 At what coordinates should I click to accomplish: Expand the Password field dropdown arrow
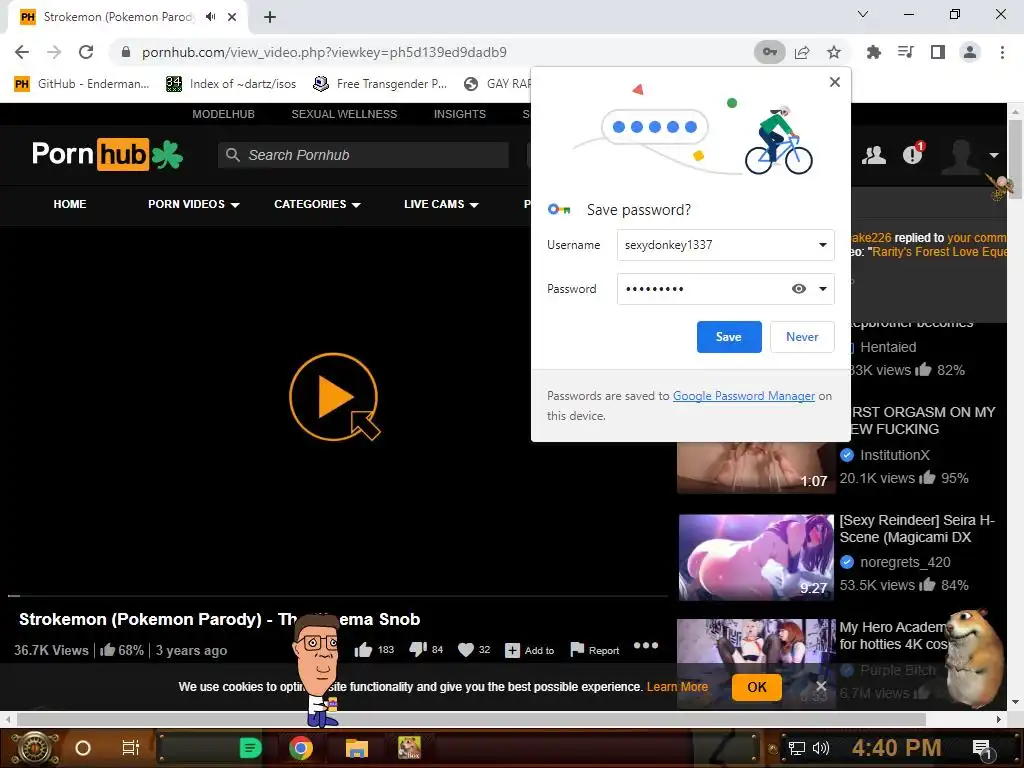click(822, 289)
